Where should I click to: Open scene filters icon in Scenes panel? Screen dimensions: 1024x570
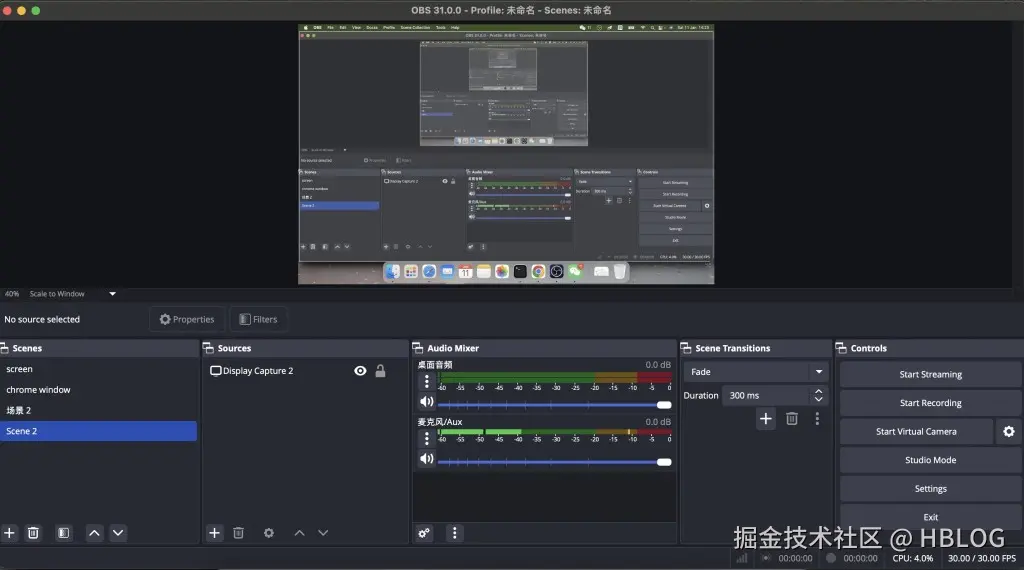(x=63, y=533)
